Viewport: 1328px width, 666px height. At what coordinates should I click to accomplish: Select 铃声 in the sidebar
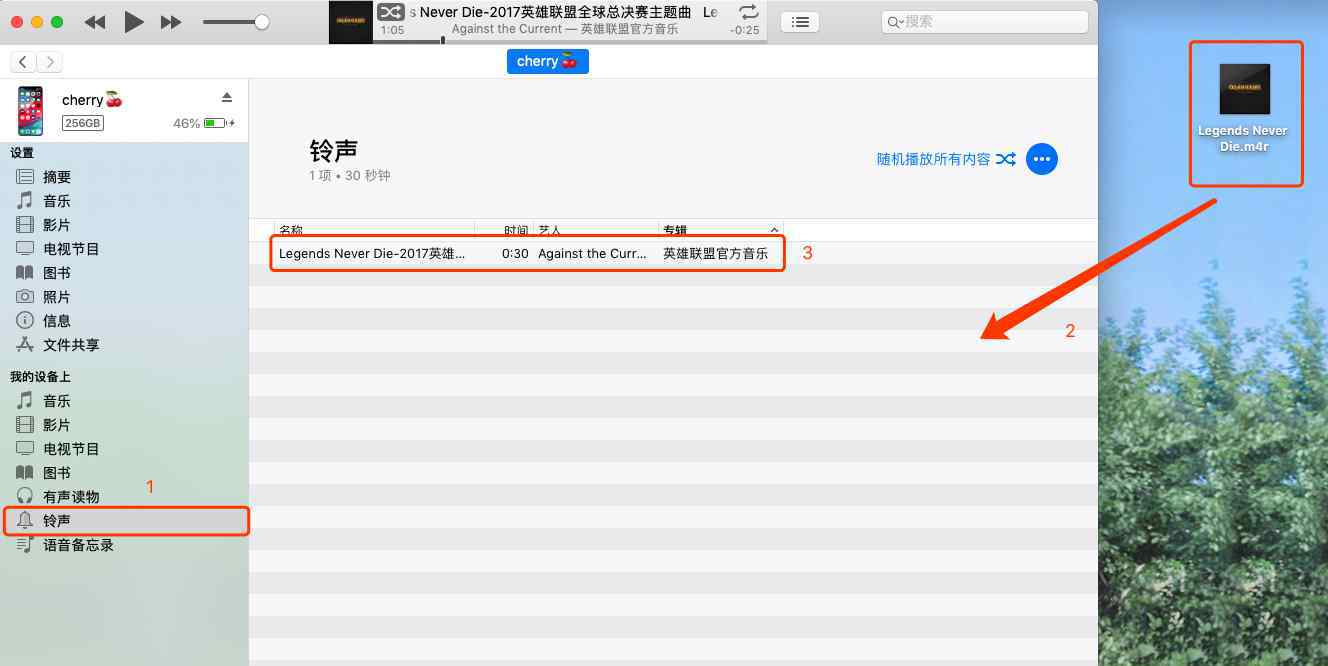point(57,521)
